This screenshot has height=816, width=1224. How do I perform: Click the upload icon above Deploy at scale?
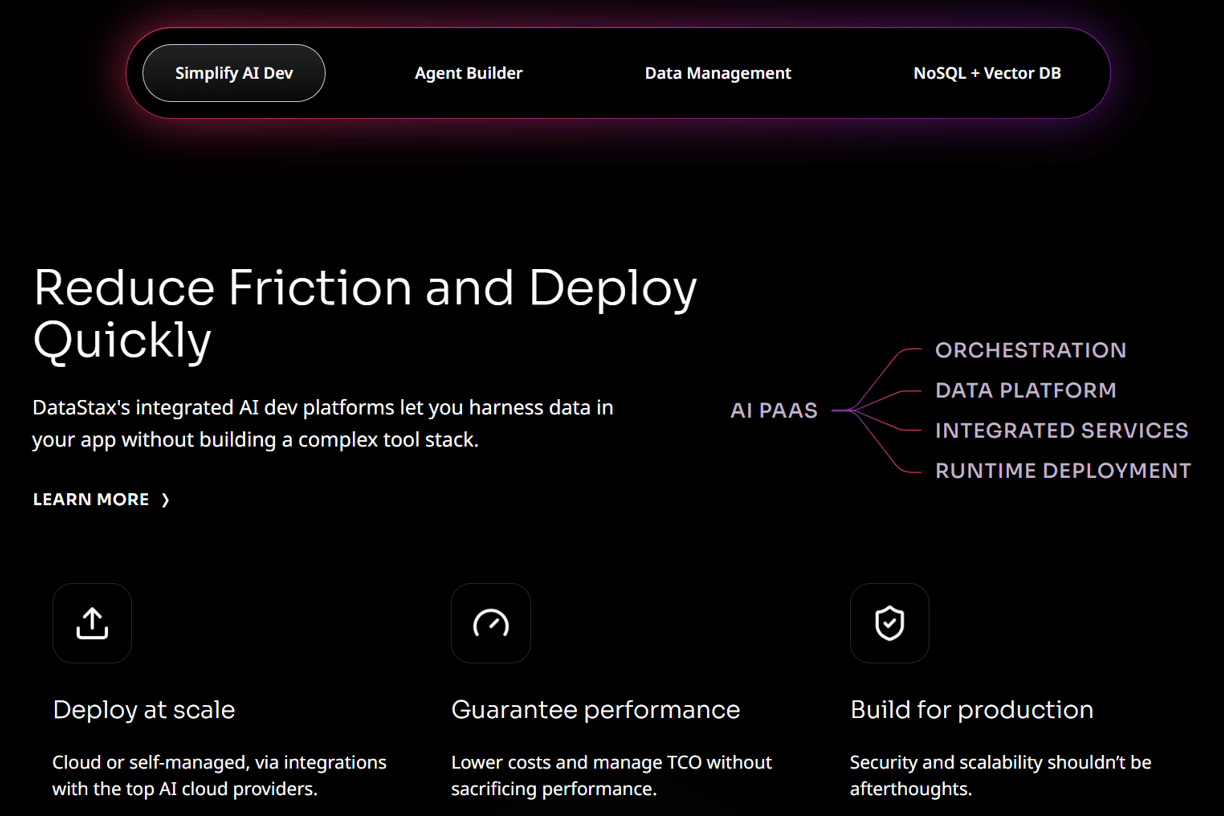click(x=92, y=623)
